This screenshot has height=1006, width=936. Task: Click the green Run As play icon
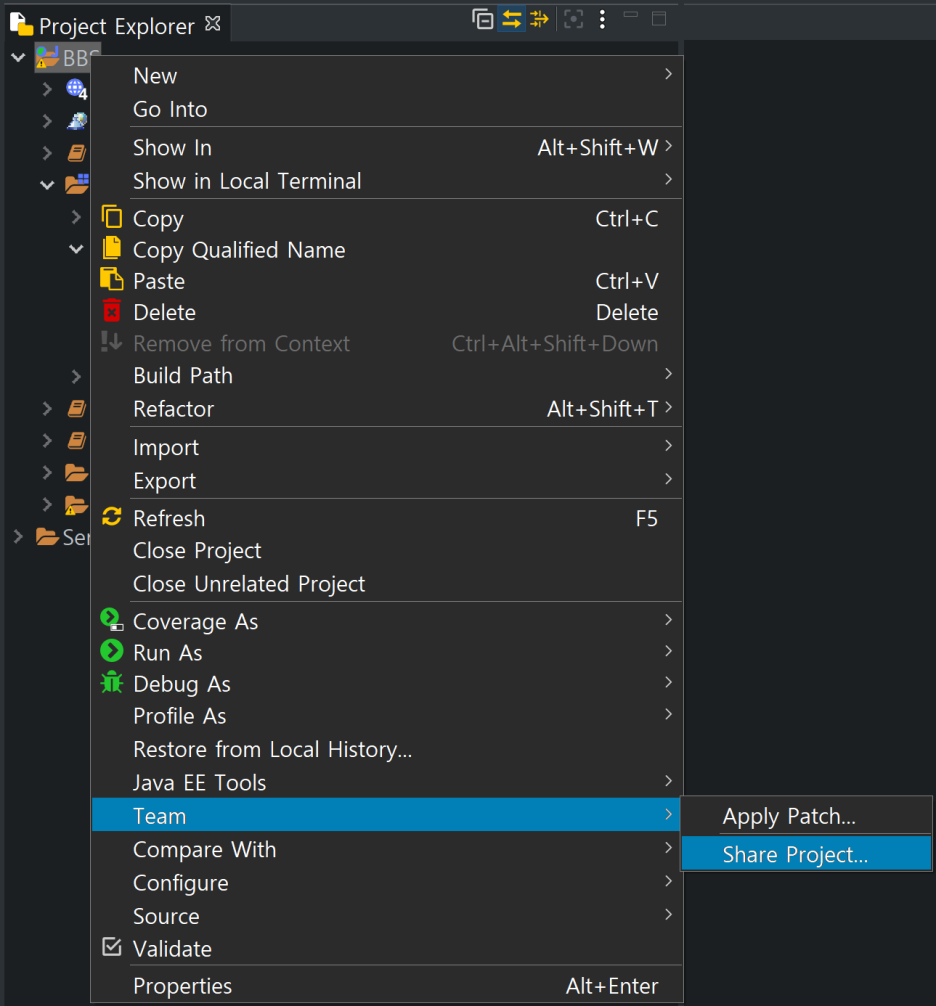pos(112,651)
